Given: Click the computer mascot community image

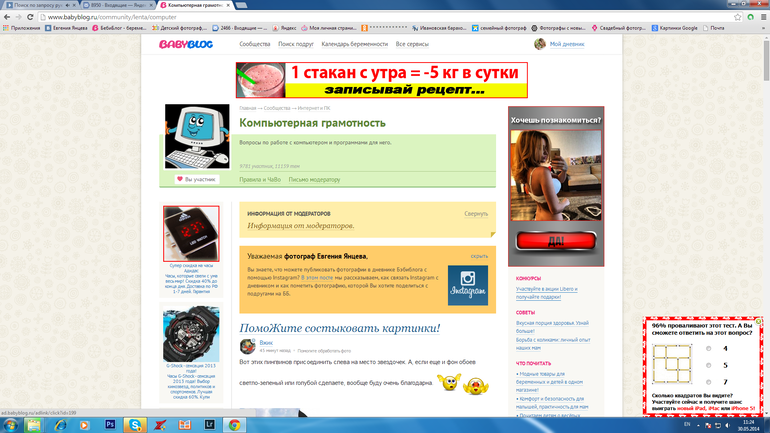Looking at the screenshot, I should (x=197, y=136).
